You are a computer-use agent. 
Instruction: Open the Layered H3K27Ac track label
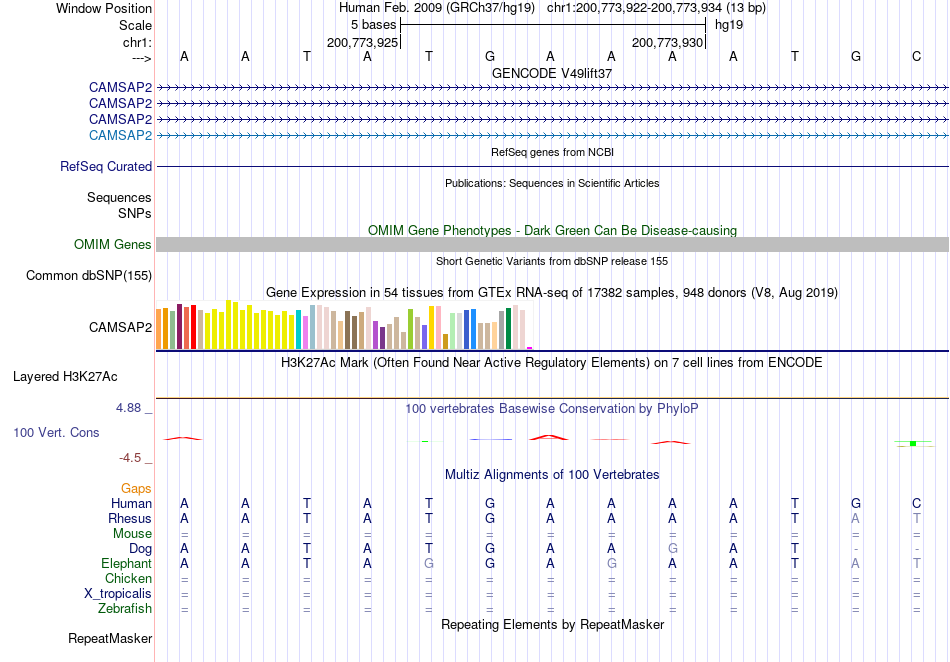pos(65,376)
